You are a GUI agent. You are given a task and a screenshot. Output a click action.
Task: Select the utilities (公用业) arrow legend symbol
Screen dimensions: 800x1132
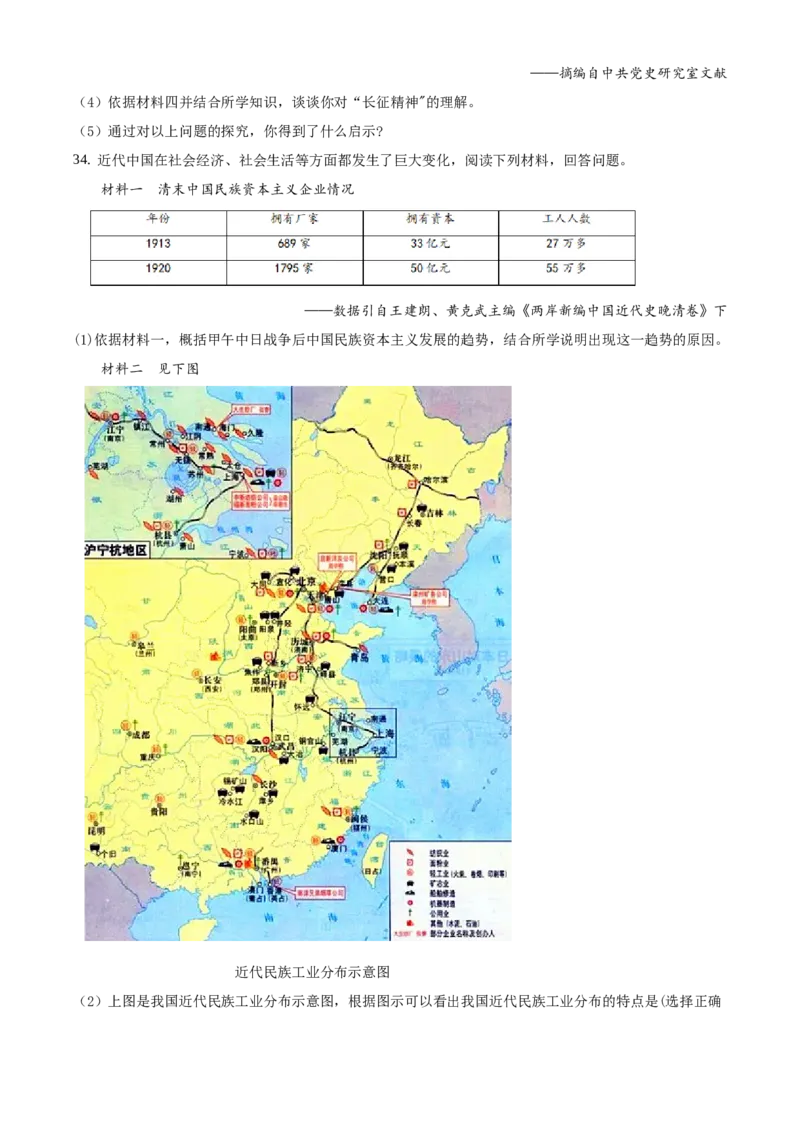point(409,912)
